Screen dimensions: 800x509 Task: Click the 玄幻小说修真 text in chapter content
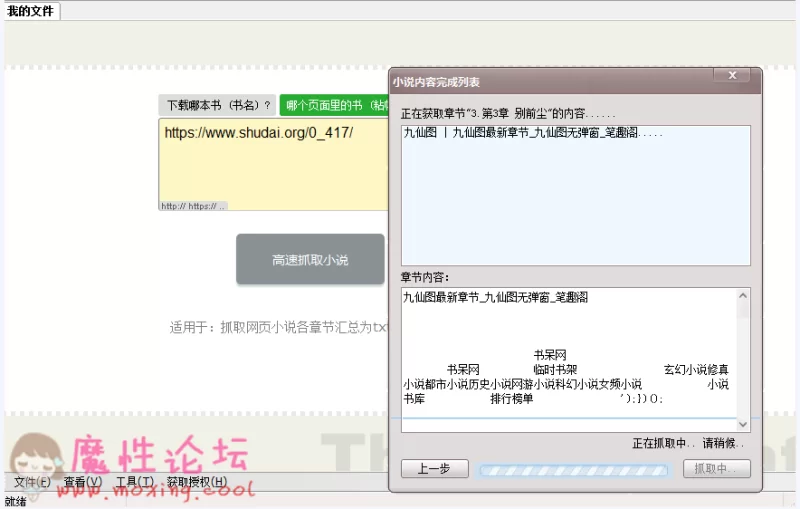click(696, 369)
